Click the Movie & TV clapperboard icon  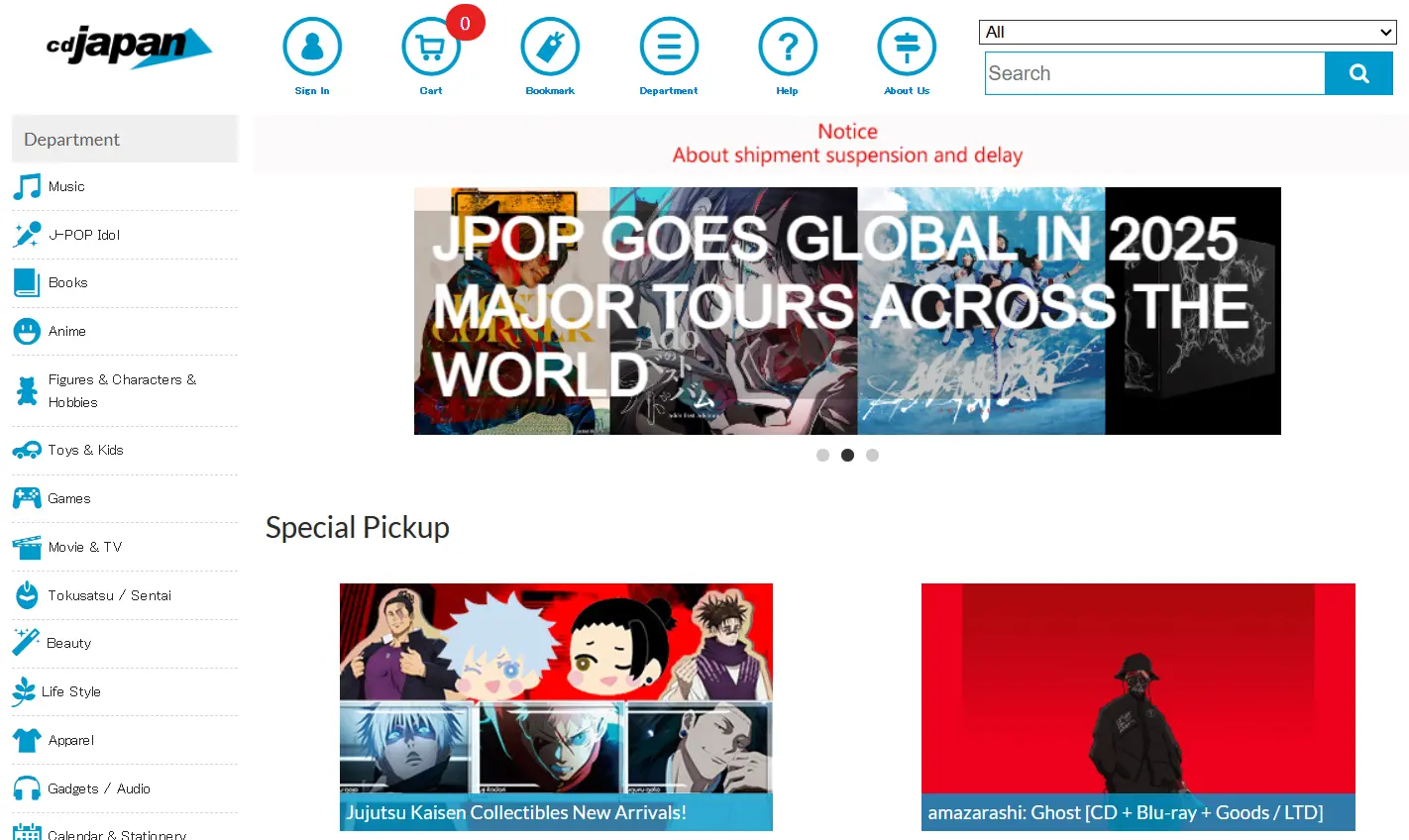pyautogui.click(x=27, y=547)
